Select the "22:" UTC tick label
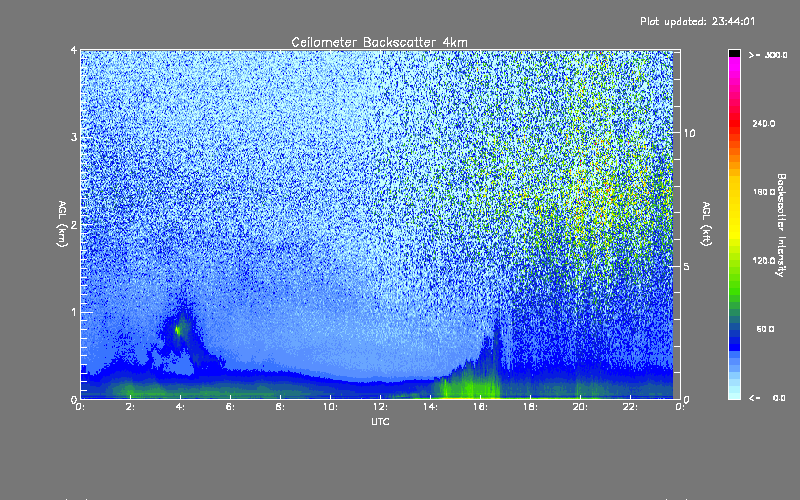Image resolution: width=800 pixels, height=500 pixels. click(x=630, y=407)
